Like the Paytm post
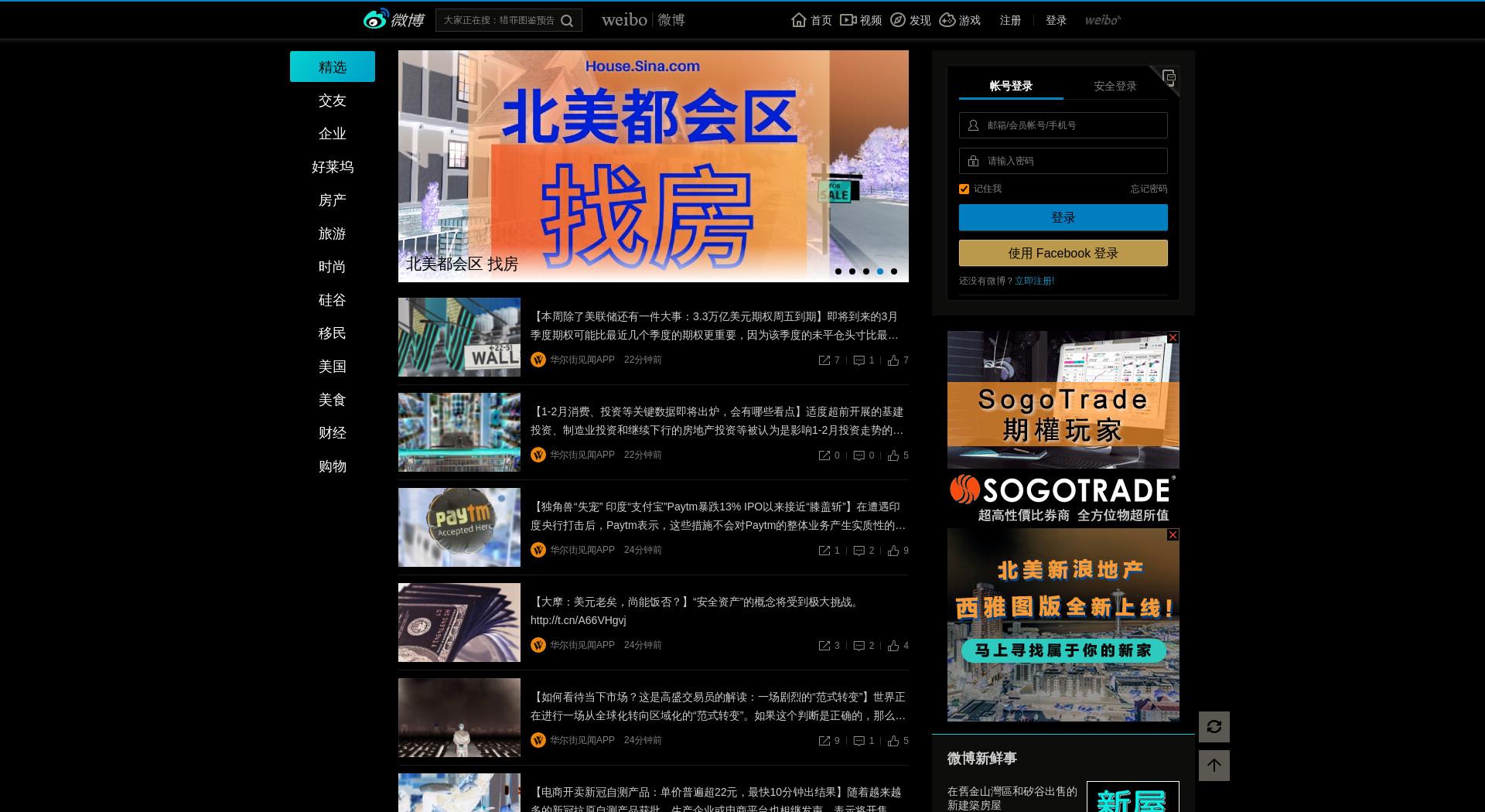The width and height of the screenshot is (1485, 812). coord(893,551)
